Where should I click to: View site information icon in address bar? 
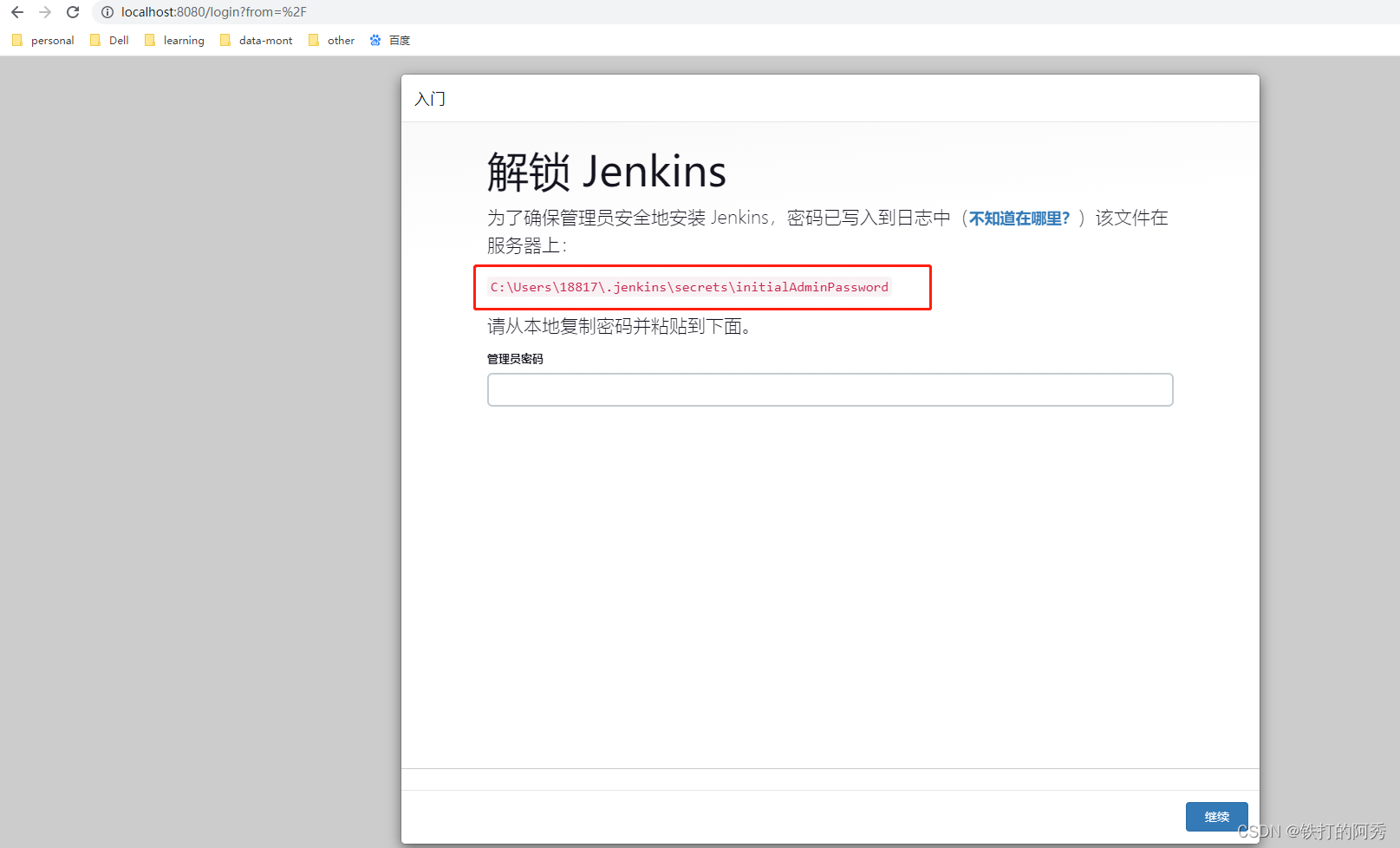[107, 12]
